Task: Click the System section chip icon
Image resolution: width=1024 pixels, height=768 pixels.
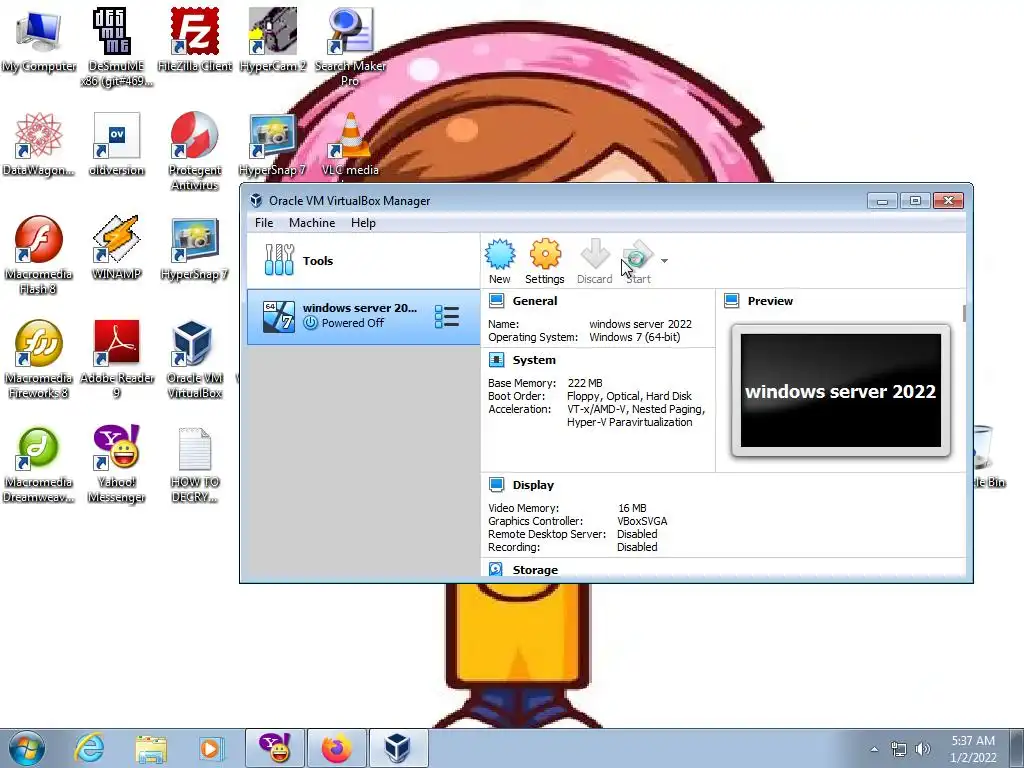Action: click(496, 360)
